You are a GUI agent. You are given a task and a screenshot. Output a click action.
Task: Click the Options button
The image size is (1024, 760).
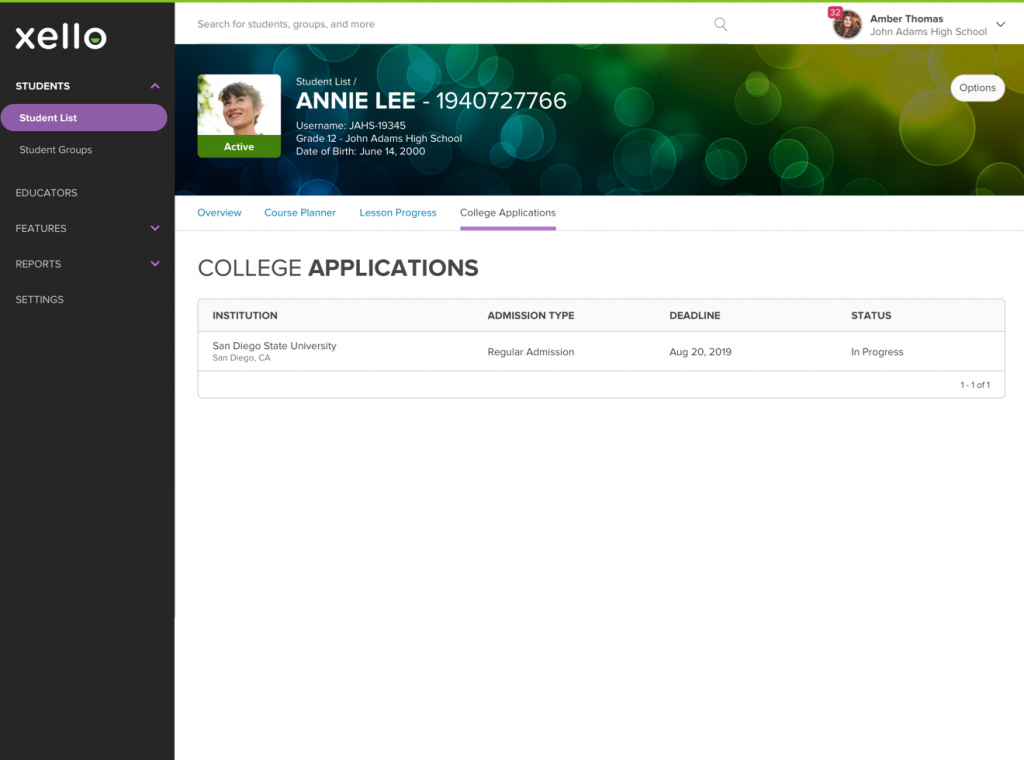tap(977, 88)
